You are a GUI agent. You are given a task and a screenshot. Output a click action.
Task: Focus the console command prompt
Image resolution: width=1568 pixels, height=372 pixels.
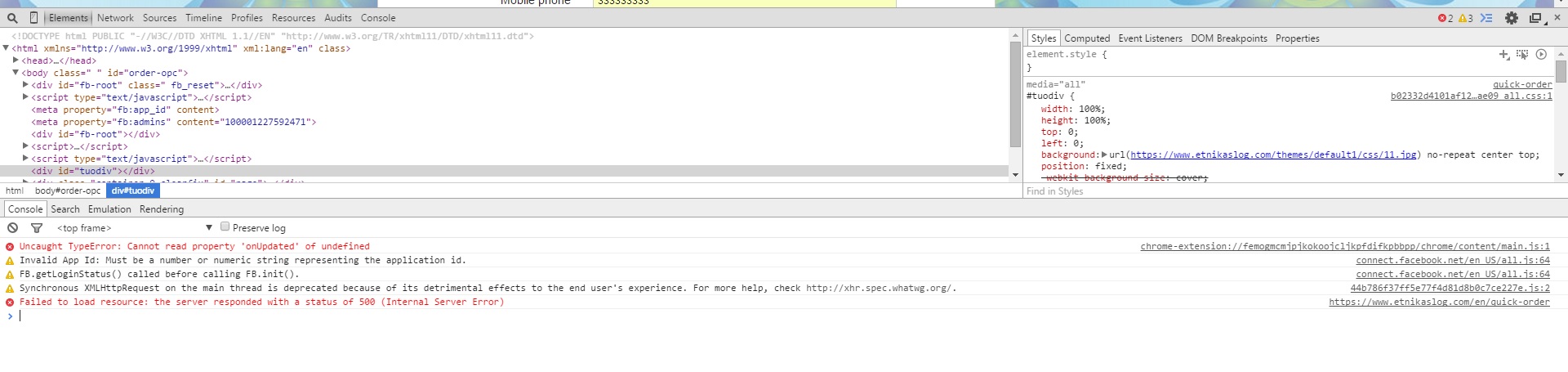tap(784, 316)
